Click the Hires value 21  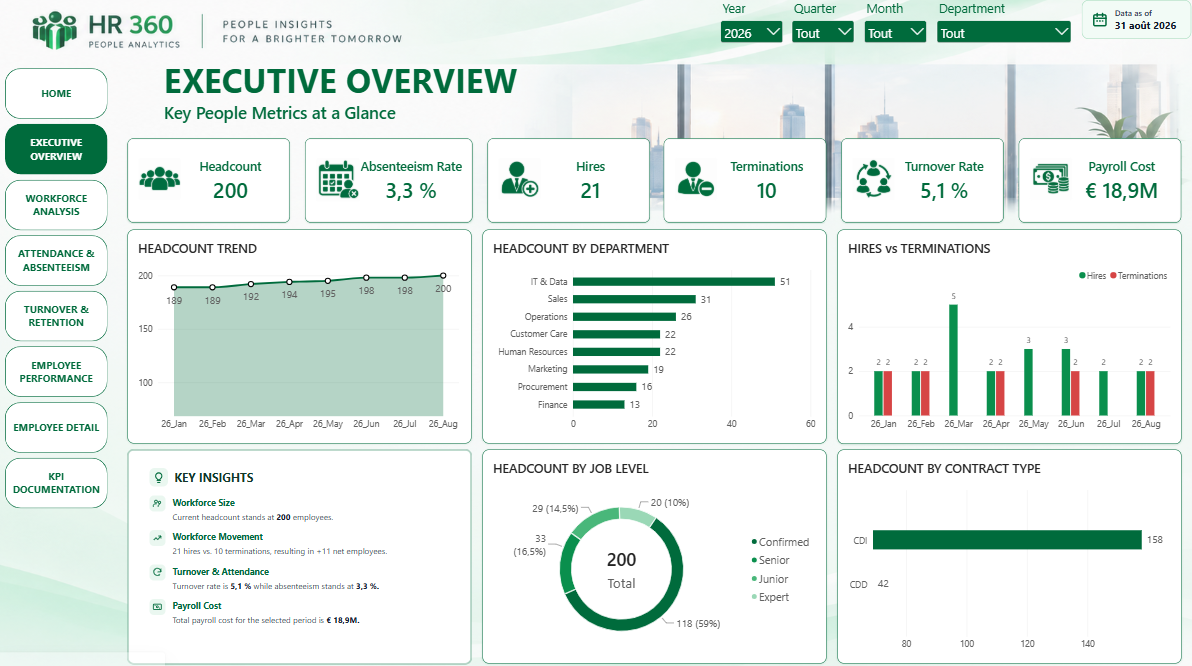[590, 191]
